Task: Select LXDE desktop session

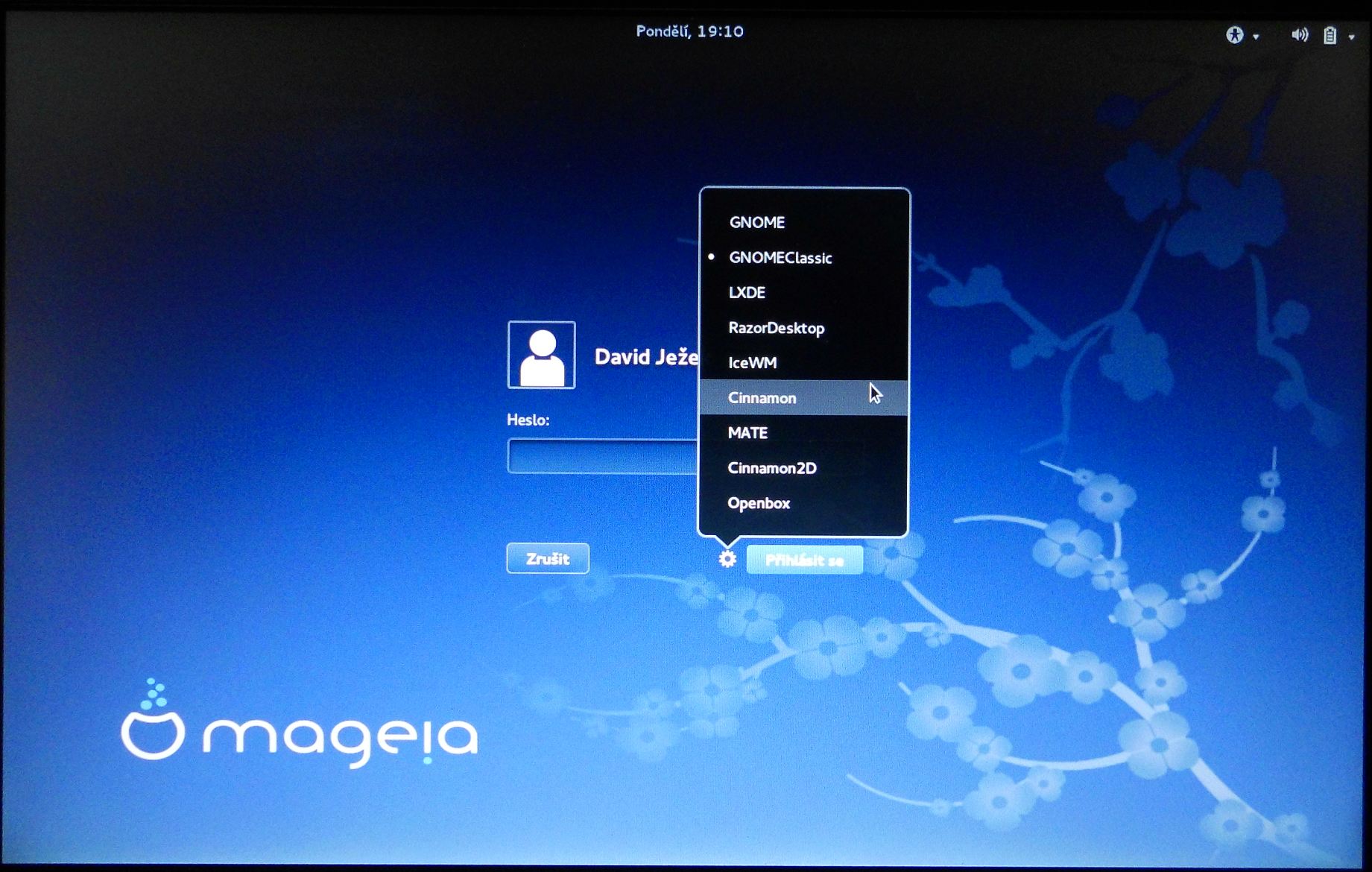Action: [x=804, y=292]
